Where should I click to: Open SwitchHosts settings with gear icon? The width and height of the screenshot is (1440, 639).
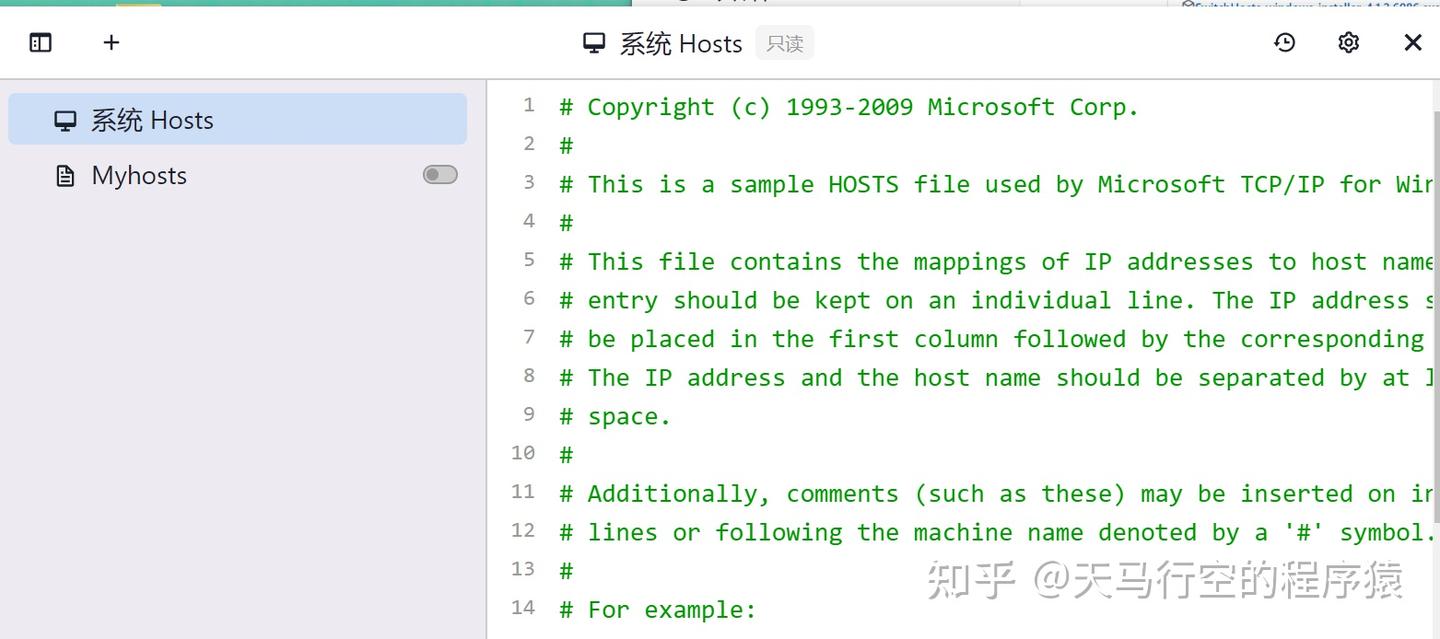click(x=1347, y=42)
